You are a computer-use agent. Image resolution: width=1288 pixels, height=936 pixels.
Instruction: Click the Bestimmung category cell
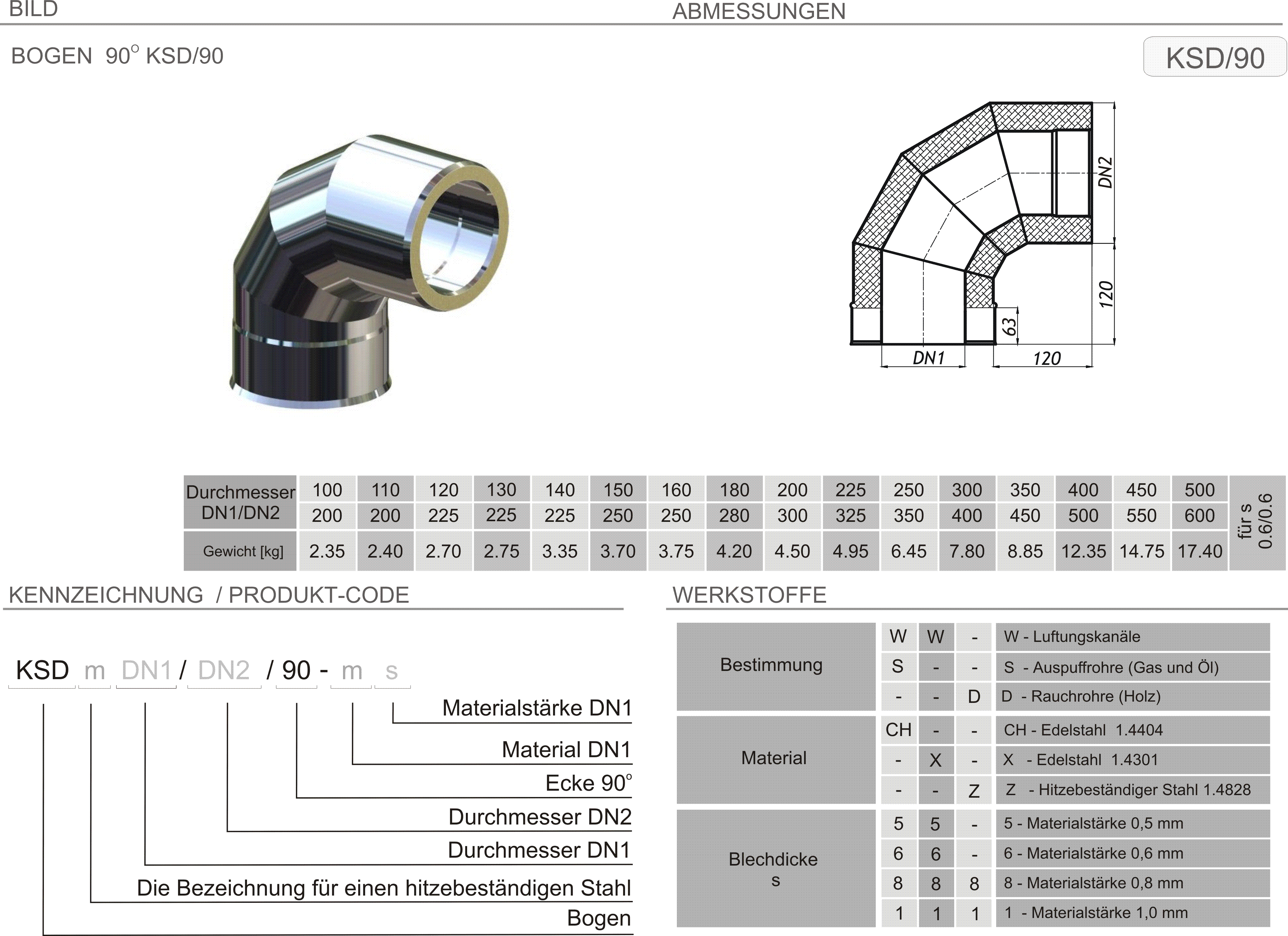776,666
